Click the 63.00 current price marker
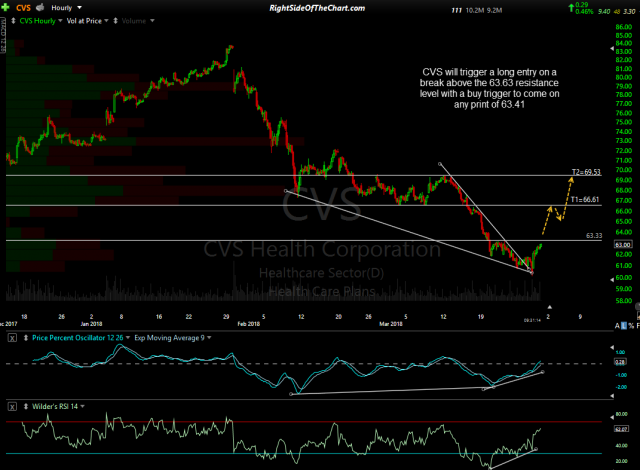640x470 pixels. [x=622, y=245]
